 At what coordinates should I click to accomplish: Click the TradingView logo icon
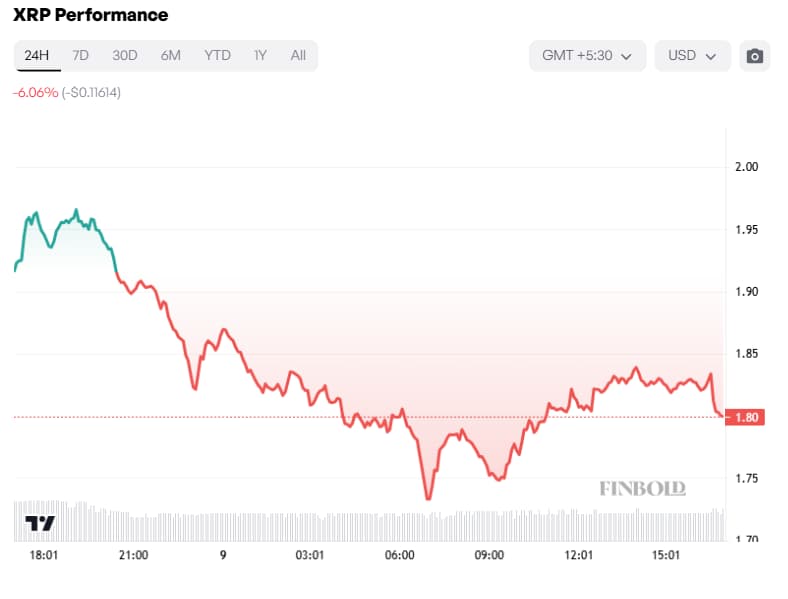[40, 523]
